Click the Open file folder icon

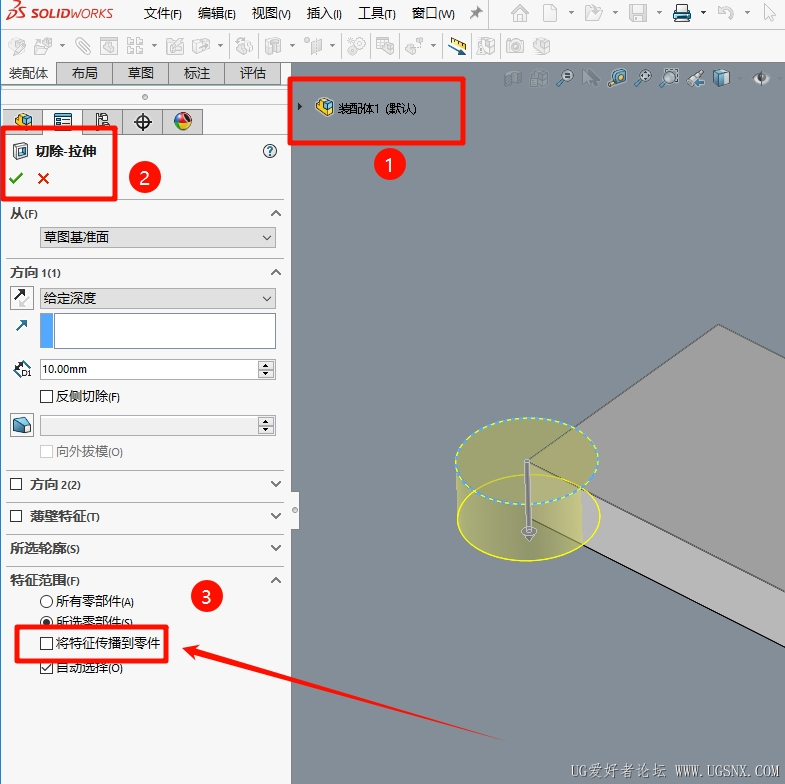pyautogui.click(x=593, y=13)
